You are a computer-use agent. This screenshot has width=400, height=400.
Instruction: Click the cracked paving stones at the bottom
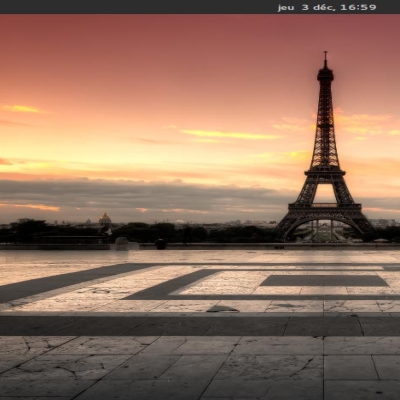click(x=200, y=367)
